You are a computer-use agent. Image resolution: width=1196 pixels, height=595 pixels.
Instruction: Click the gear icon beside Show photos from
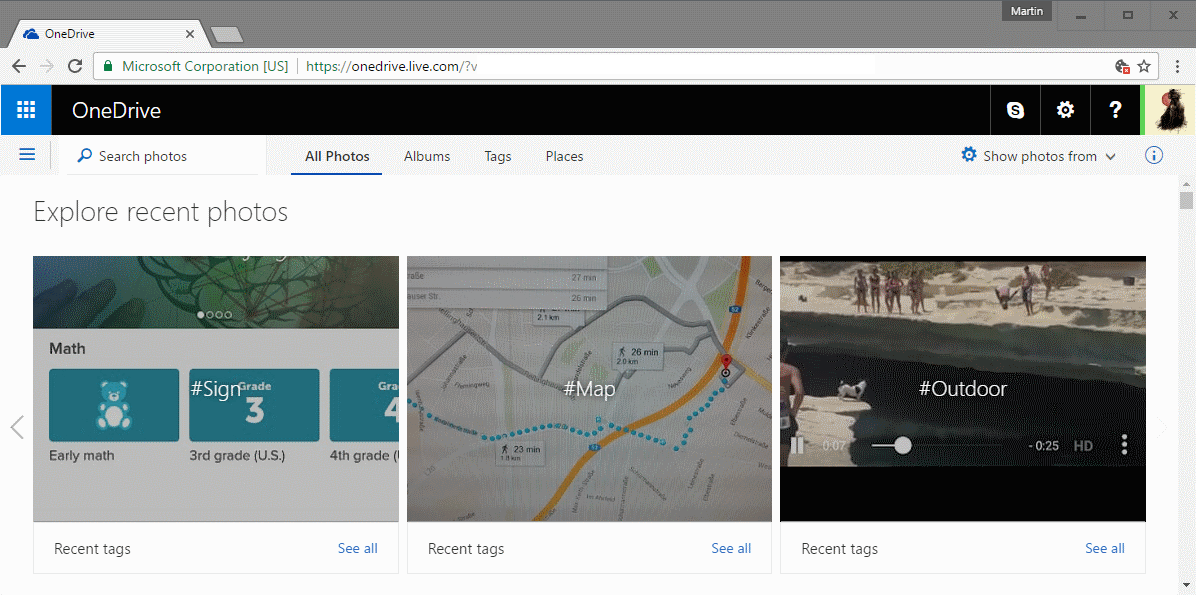click(x=969, y=155)
